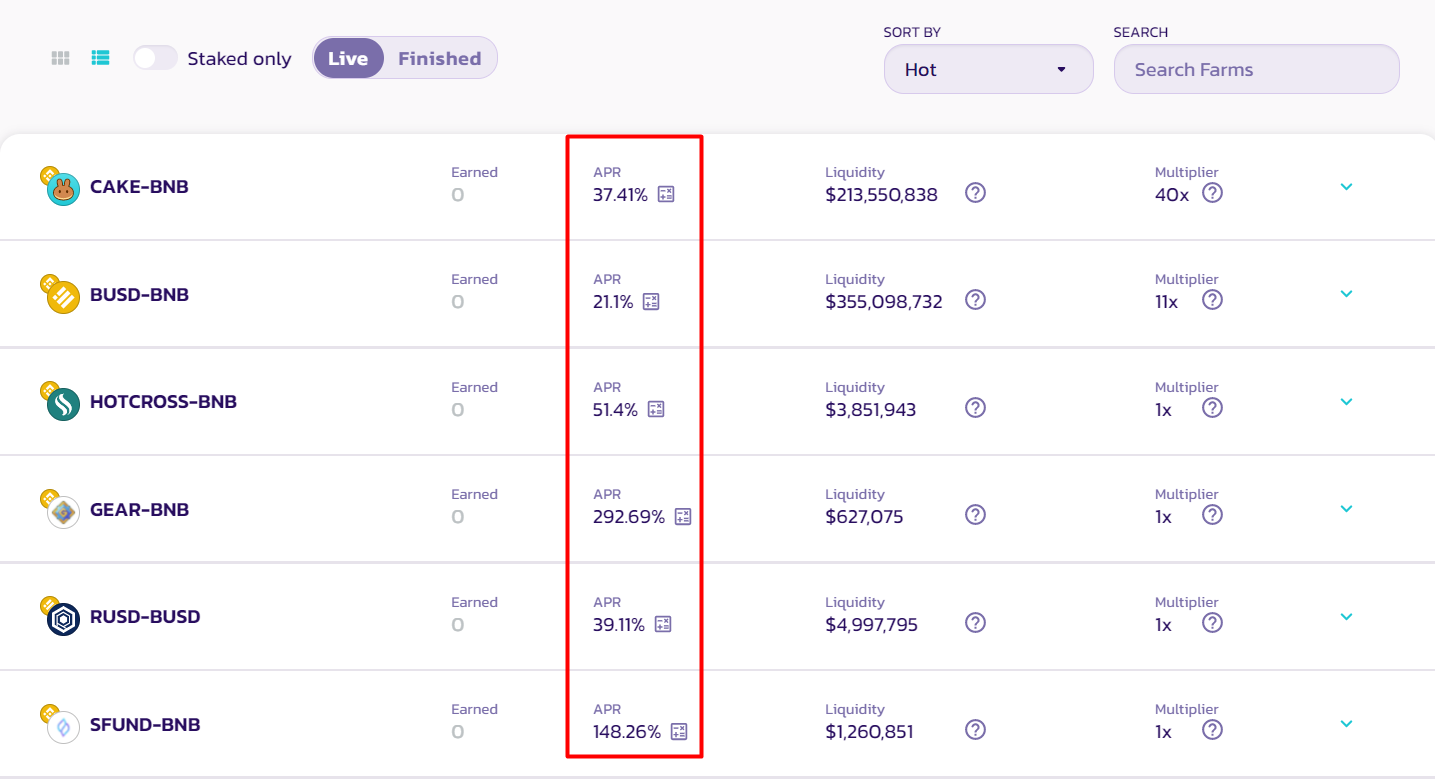This screenshot has height=780, width=1435.
Task: Click multiplier help icon for RUSD-BUSD
Action: [x=1212, y=623]
